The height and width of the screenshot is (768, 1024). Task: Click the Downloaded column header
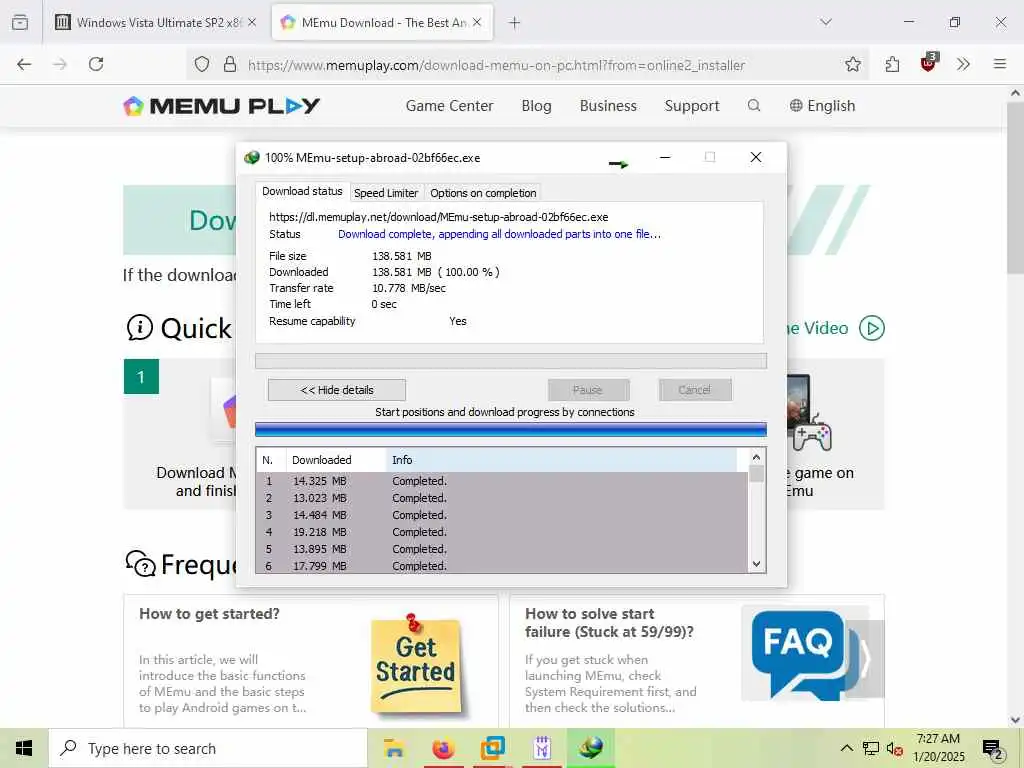[336, 460]
